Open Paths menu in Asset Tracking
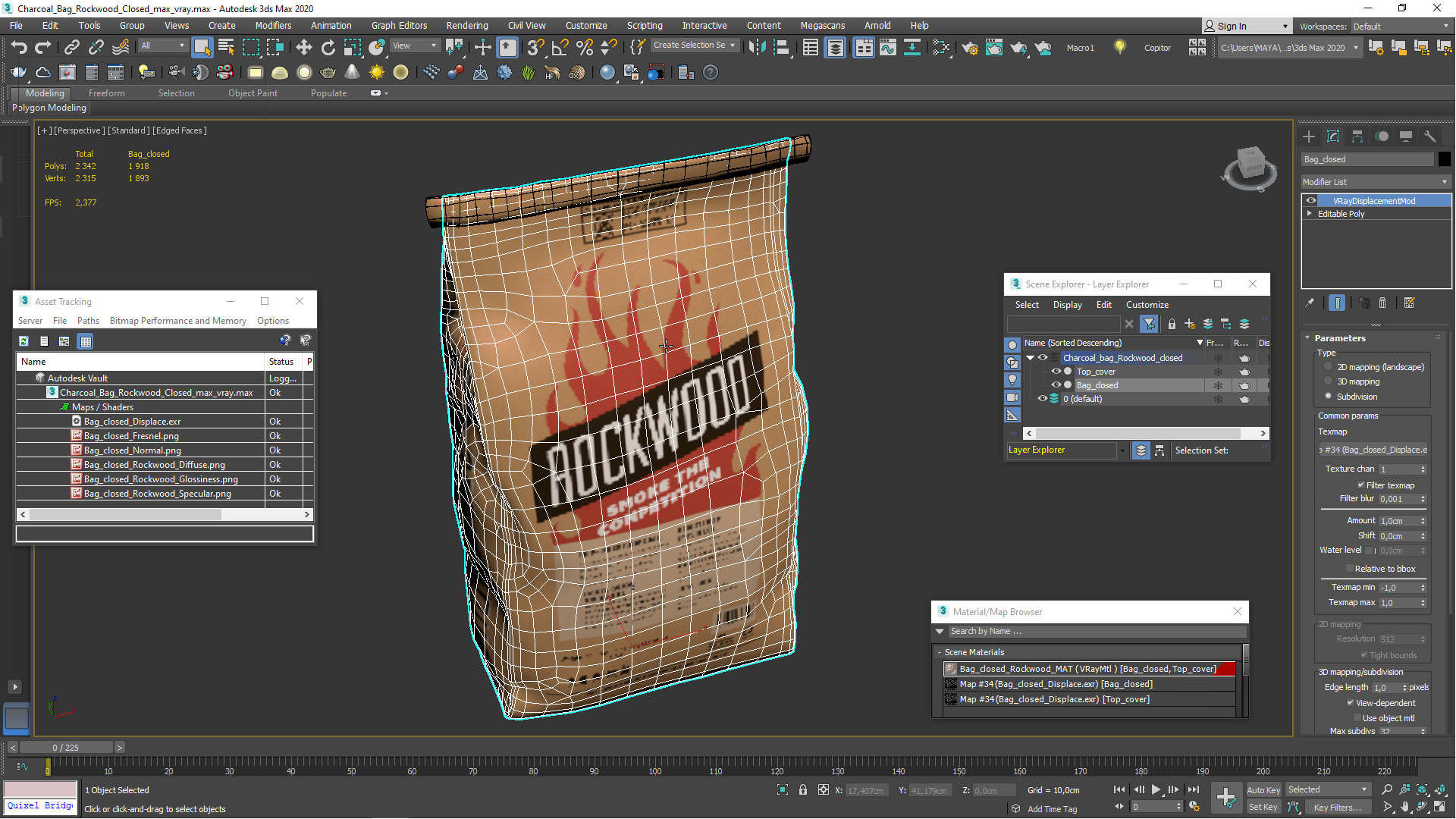1456x819 pixels. click(88, 321)
